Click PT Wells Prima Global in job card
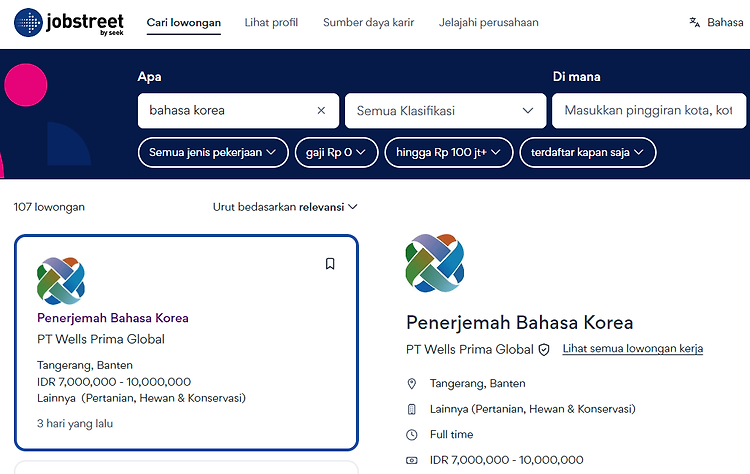This screenshot has width=750, height=474. [x=101, y=339]
